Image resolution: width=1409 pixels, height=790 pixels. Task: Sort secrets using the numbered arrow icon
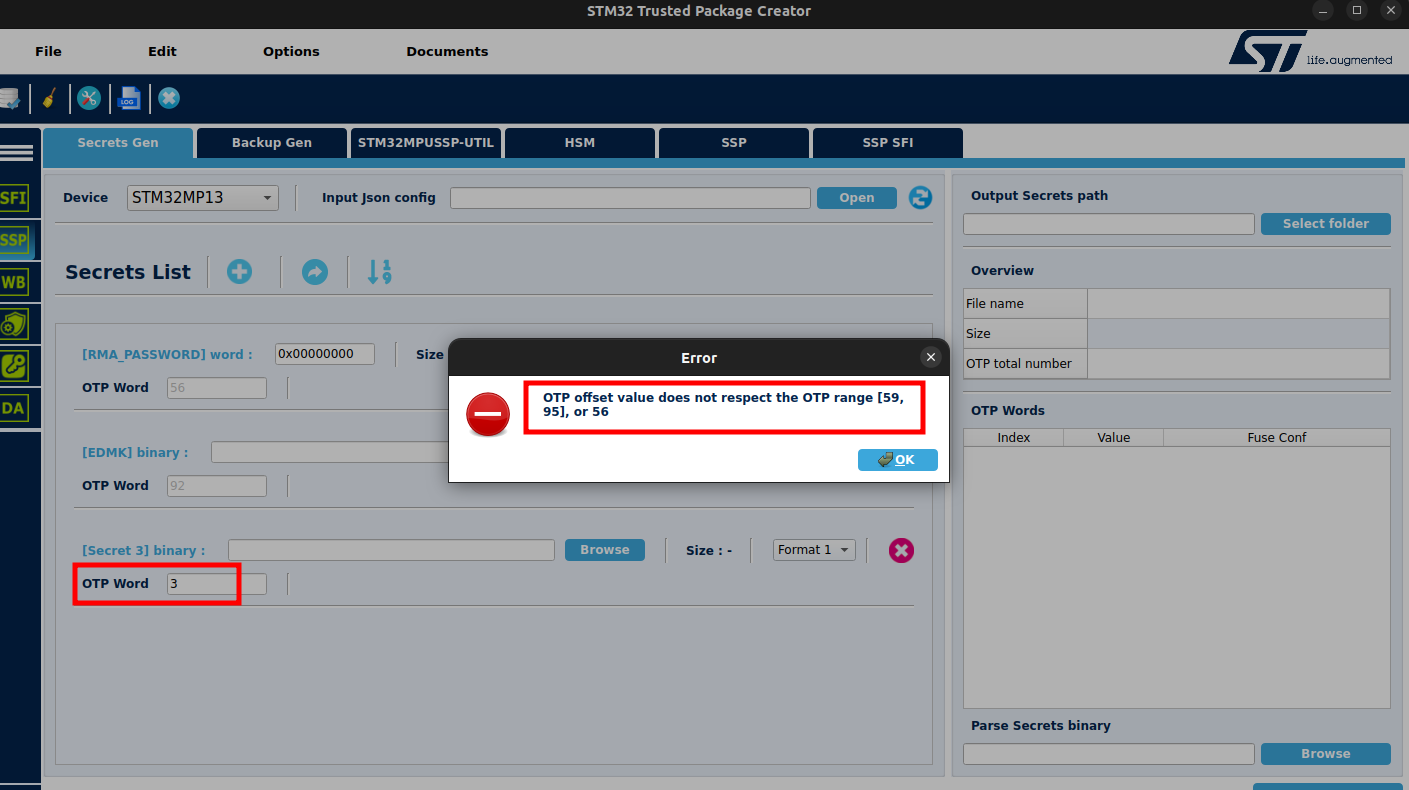(378, 271)
